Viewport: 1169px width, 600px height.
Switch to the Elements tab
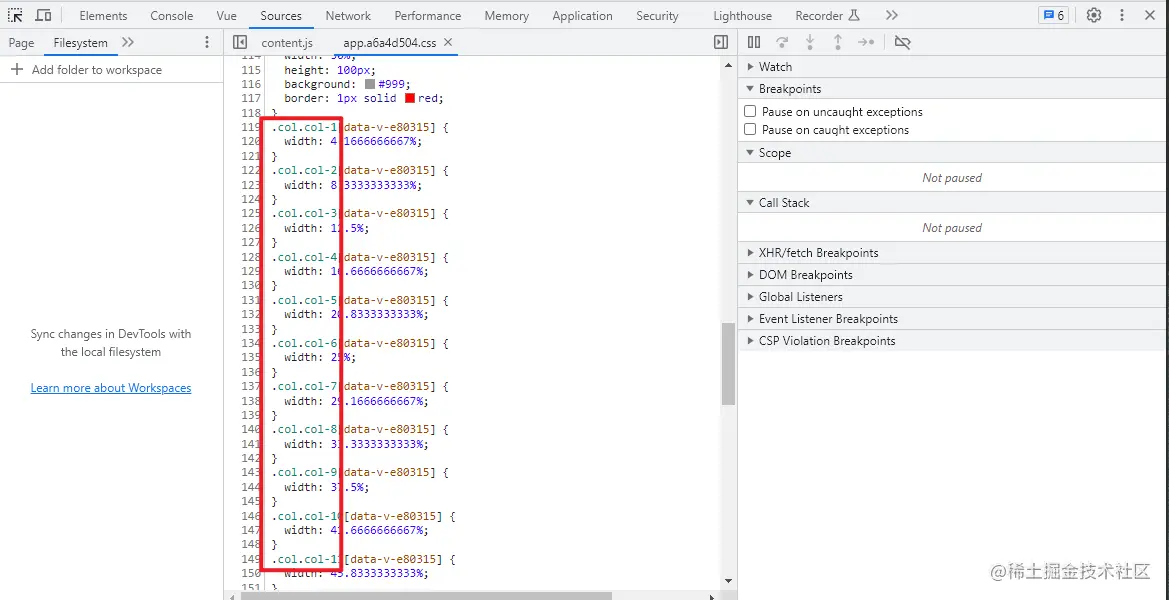tap(103, 16)
